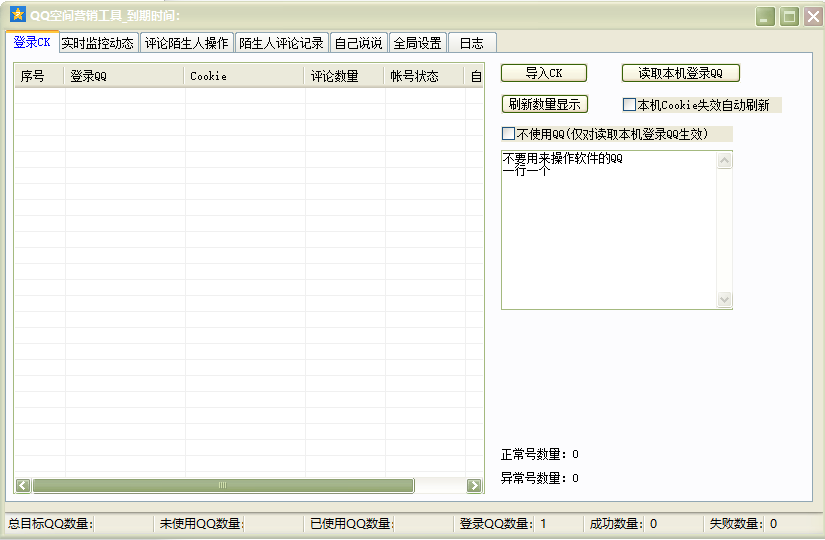The height and width of the screenshot is (540, 825).
Task: Click the 读取本机登录QQ button
Action: coord(681,73)
